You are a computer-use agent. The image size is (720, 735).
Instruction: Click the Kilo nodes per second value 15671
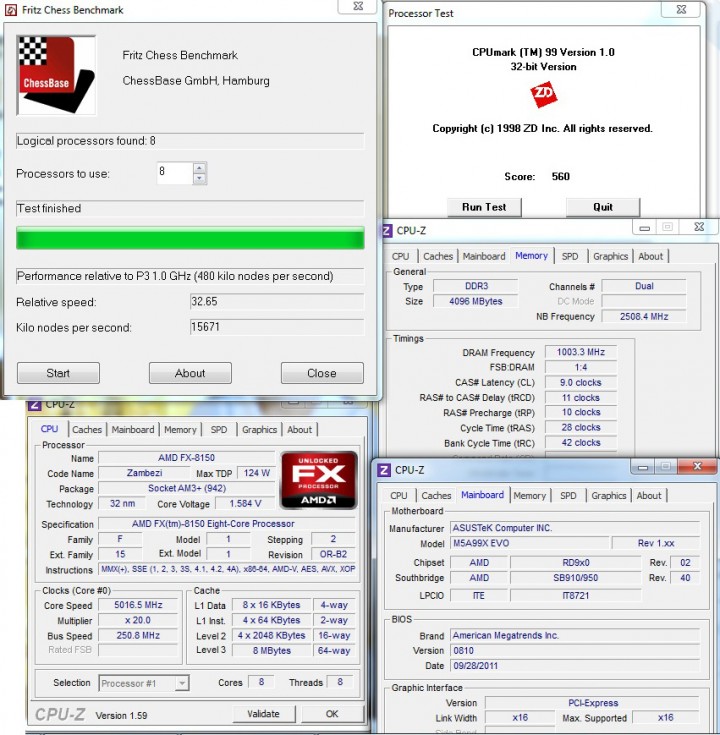(277, 327)
